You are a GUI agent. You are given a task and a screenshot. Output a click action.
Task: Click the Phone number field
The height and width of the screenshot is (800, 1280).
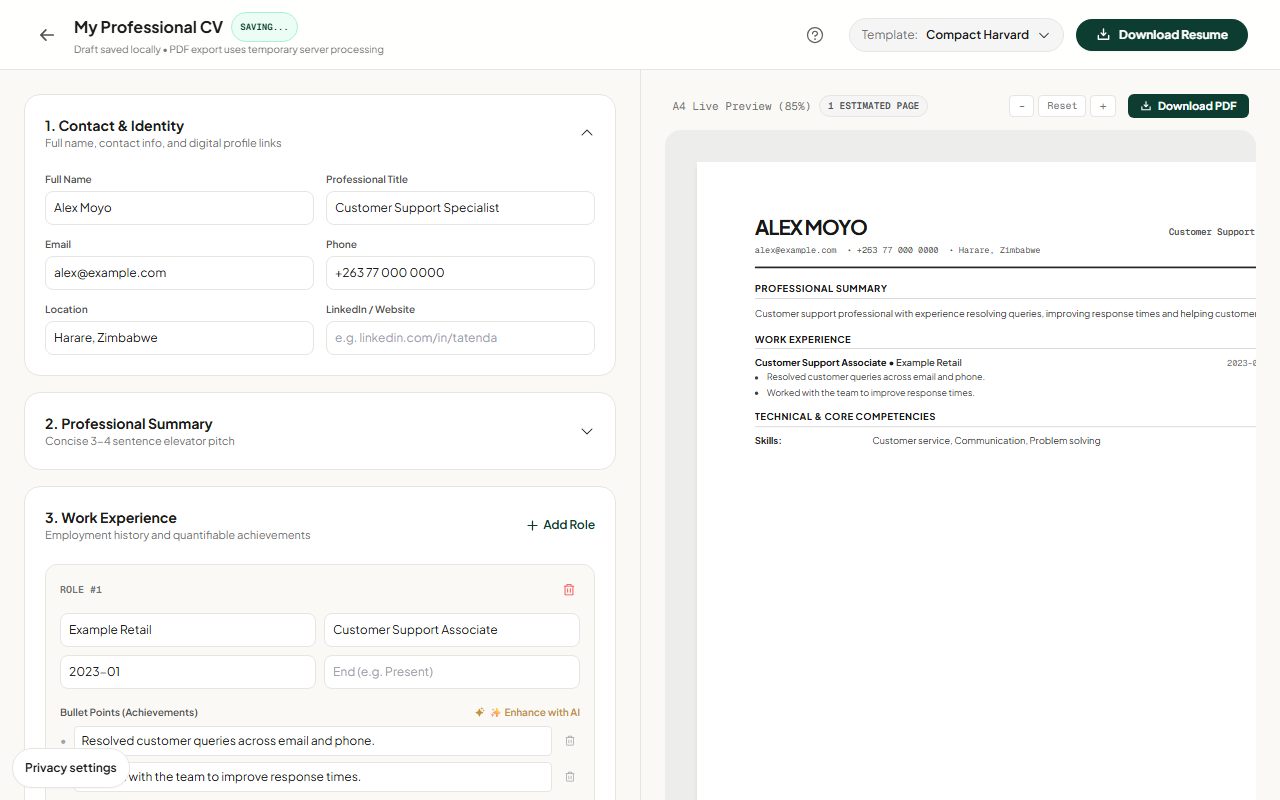coord(460,273)
